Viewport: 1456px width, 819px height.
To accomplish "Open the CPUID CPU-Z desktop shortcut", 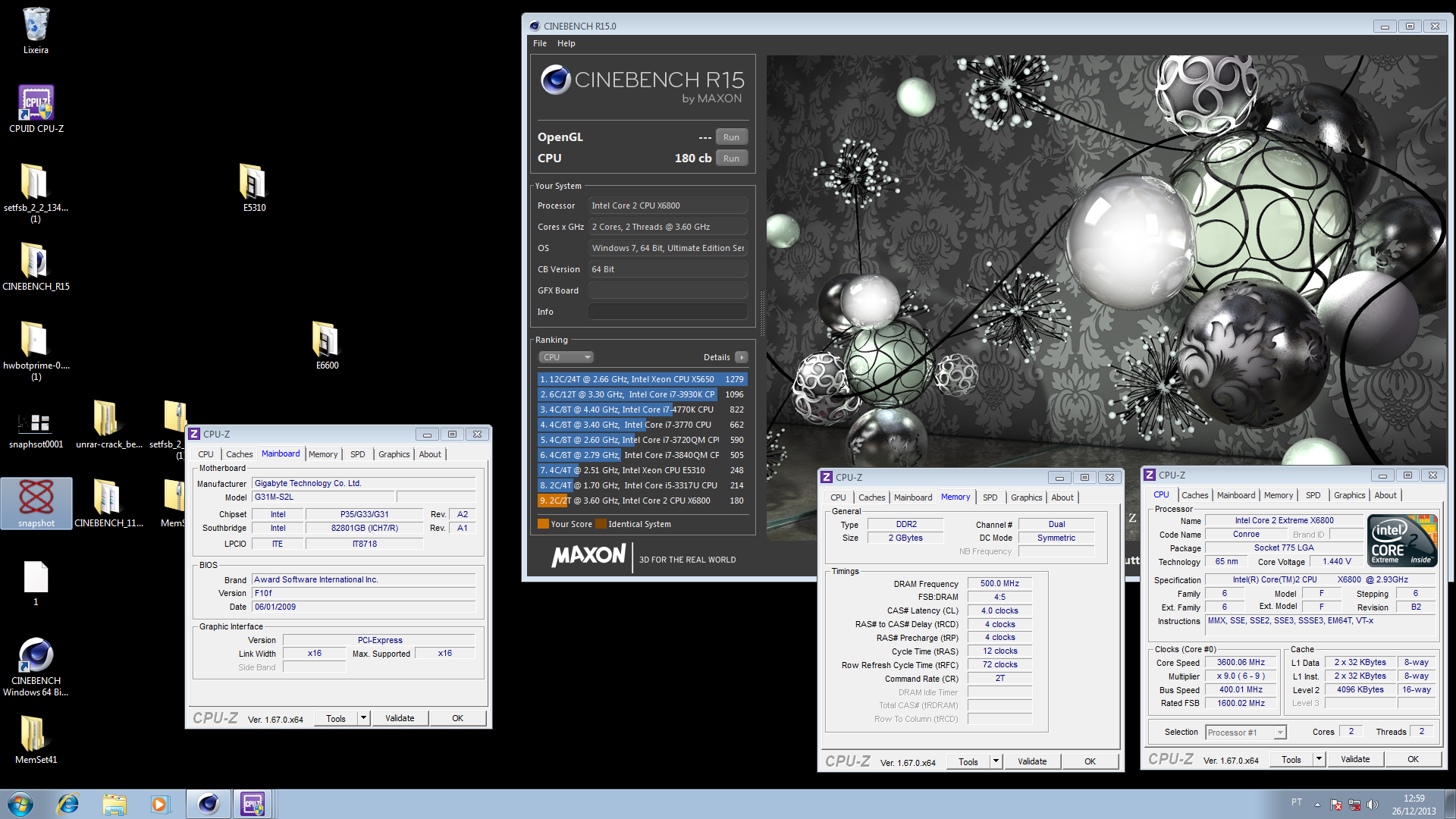I will [x=36, y=109].
